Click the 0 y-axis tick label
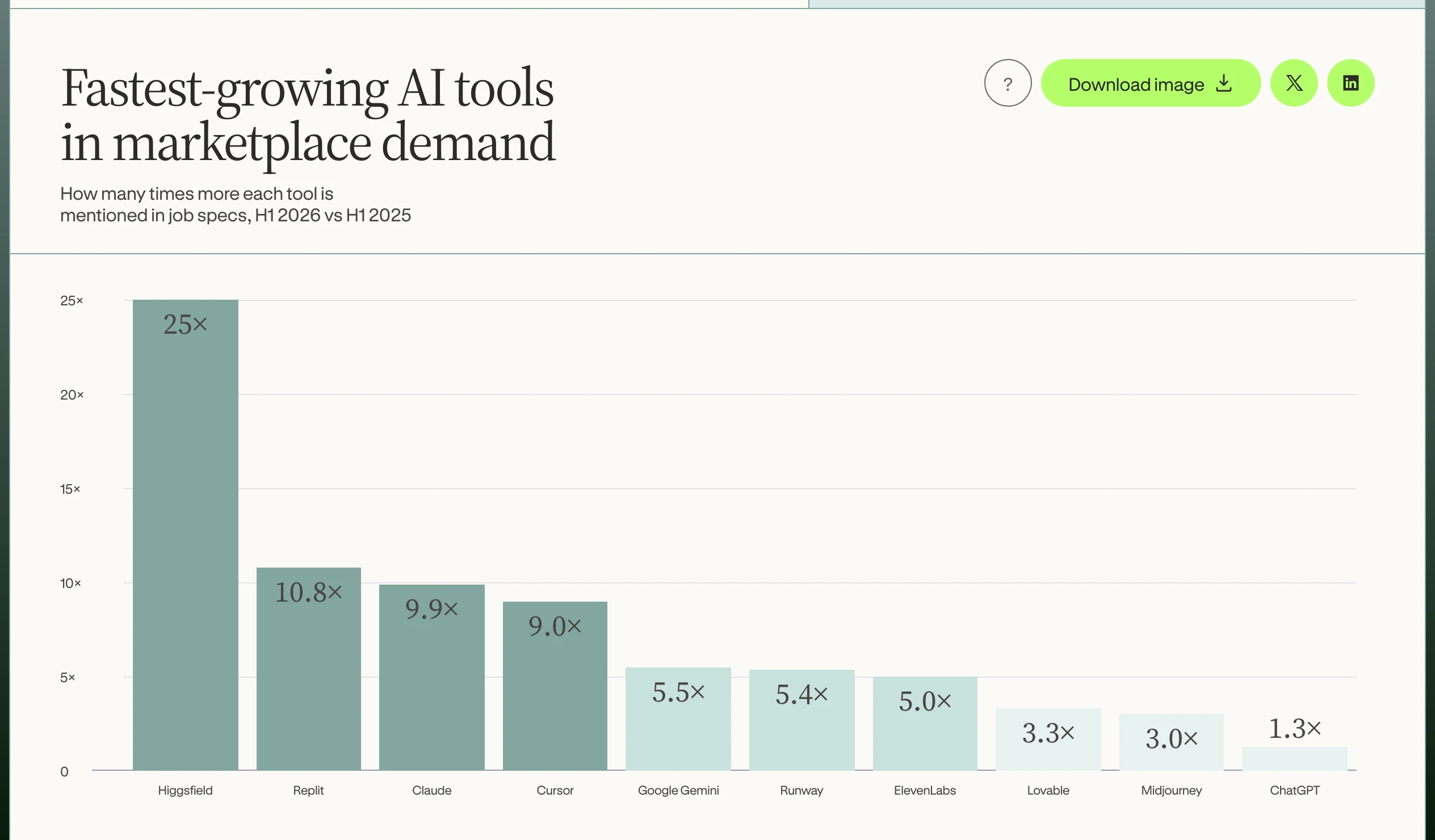 [x=64, y=772]
